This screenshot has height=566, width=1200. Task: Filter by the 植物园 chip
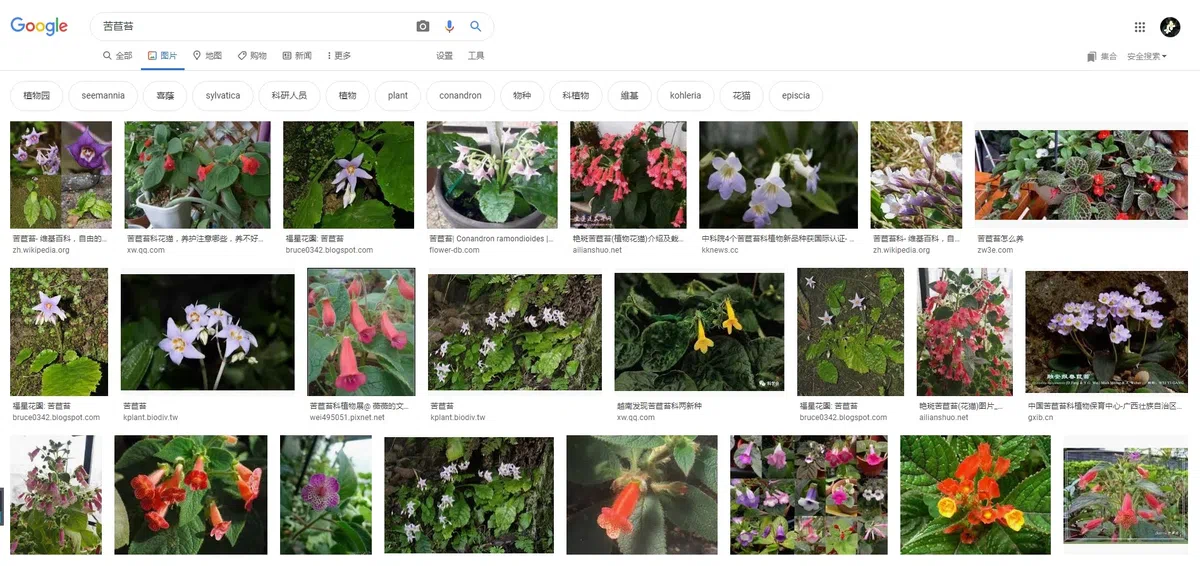coord(36,96)
